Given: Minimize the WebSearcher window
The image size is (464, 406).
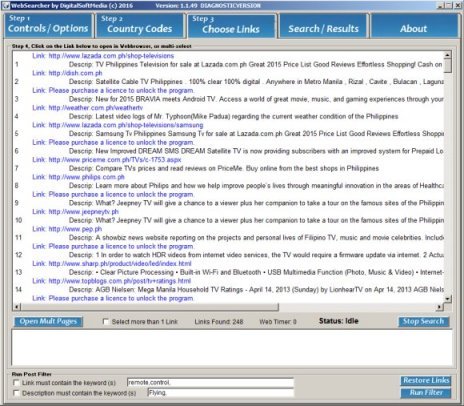Looking at the screenshot, I should pos(440,6).
